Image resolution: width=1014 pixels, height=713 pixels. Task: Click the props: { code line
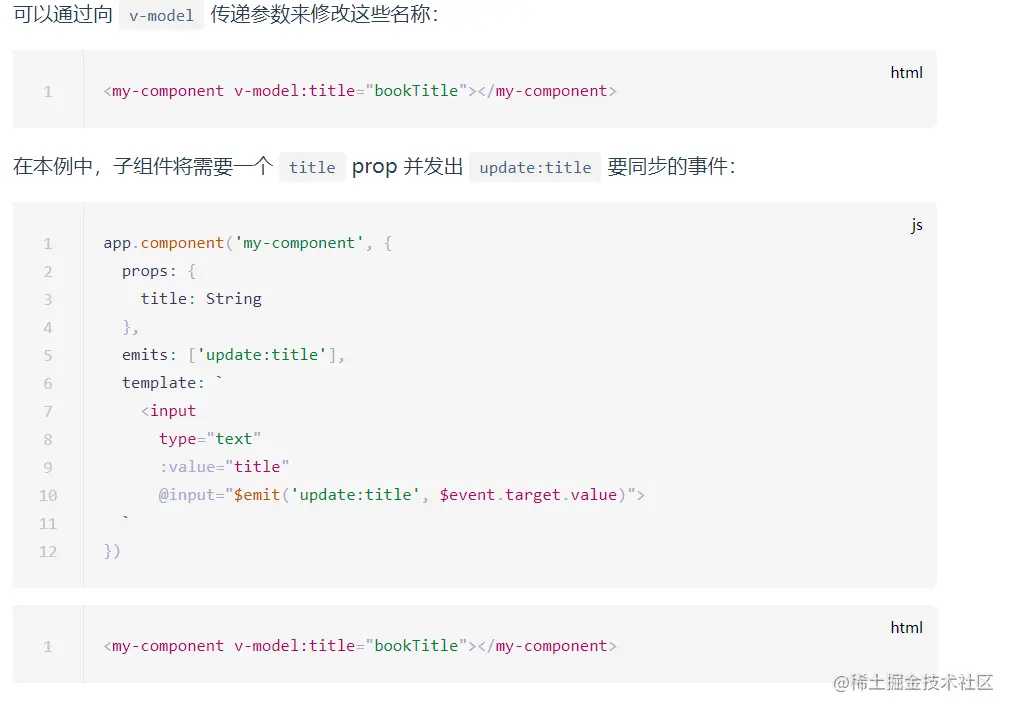coord(160,271)
